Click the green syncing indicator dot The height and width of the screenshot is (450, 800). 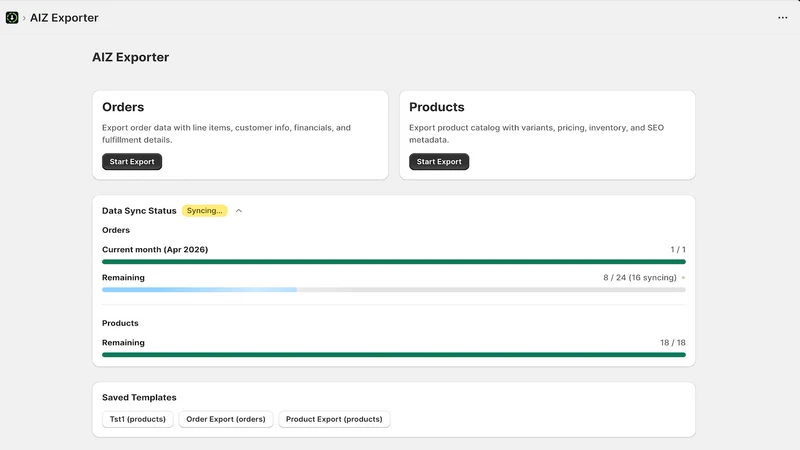pyautogui.click(x=683, y=278)
